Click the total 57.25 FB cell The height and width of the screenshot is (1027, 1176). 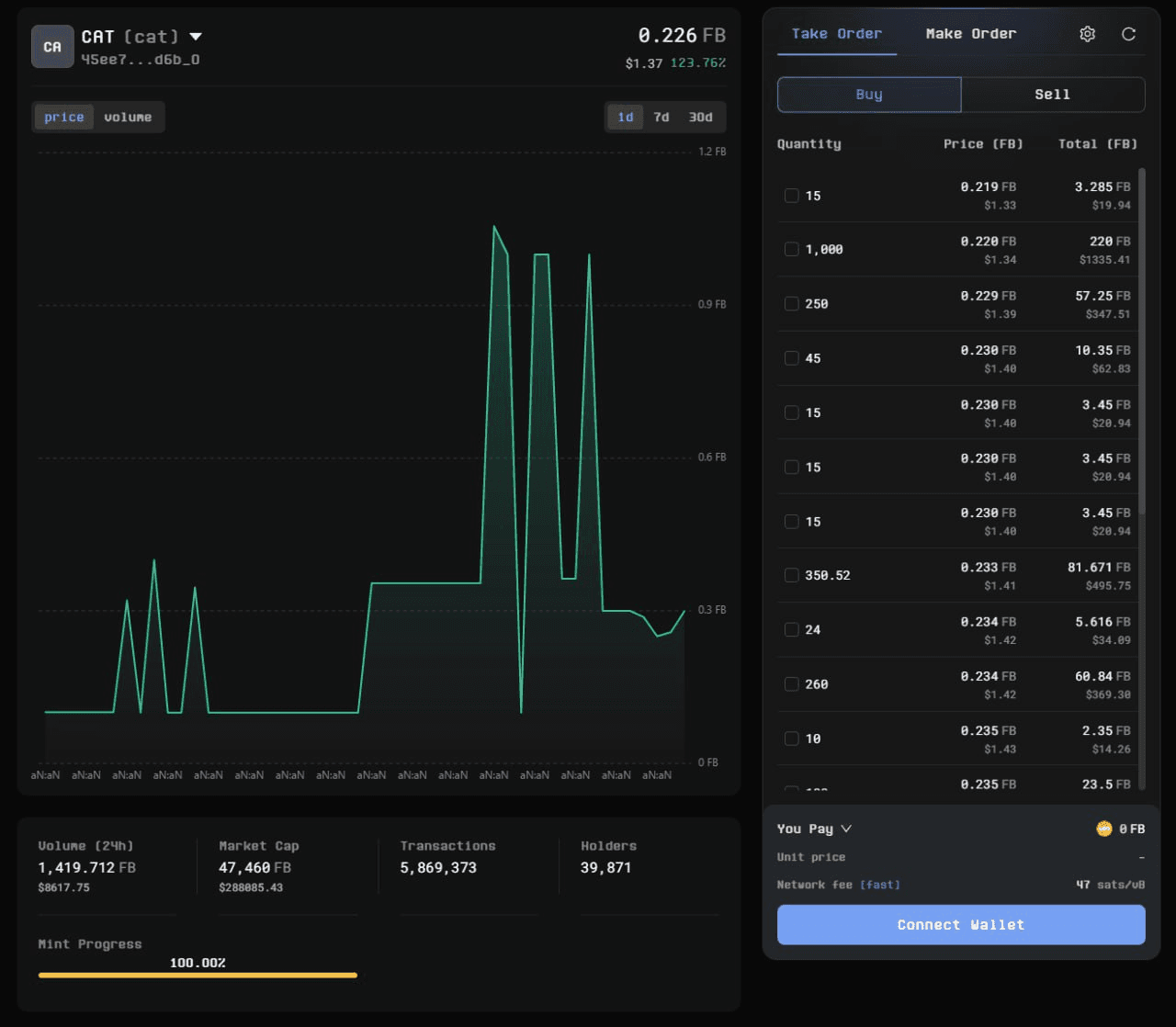(x=1102, y=296)
